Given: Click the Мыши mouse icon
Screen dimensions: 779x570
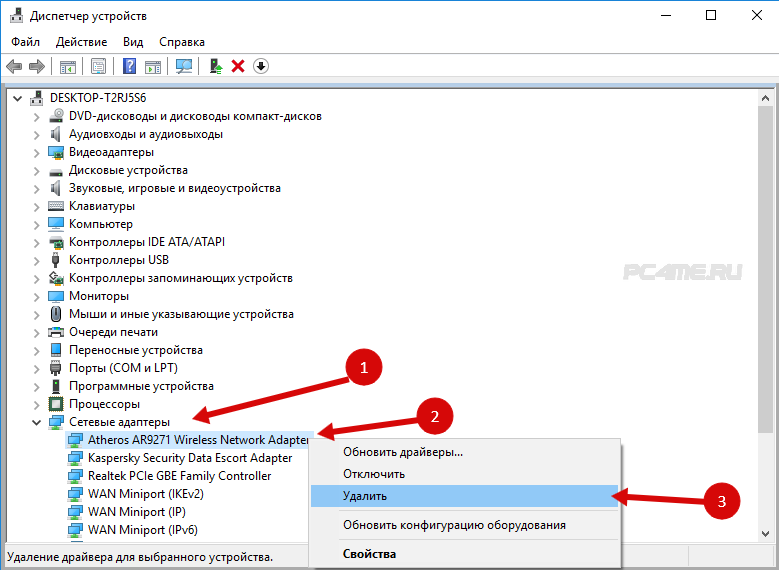Looking at the screenshot, I should click(x=56, y=314).
